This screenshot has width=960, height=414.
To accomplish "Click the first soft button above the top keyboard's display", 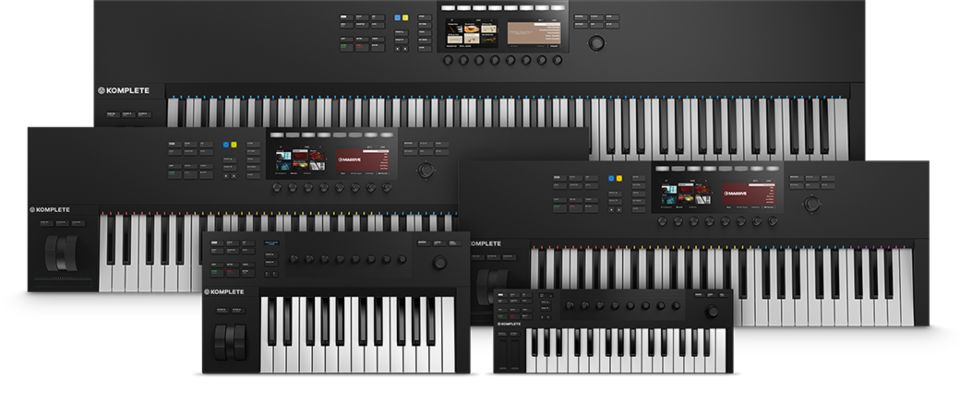I will click(x=447, y=8).
